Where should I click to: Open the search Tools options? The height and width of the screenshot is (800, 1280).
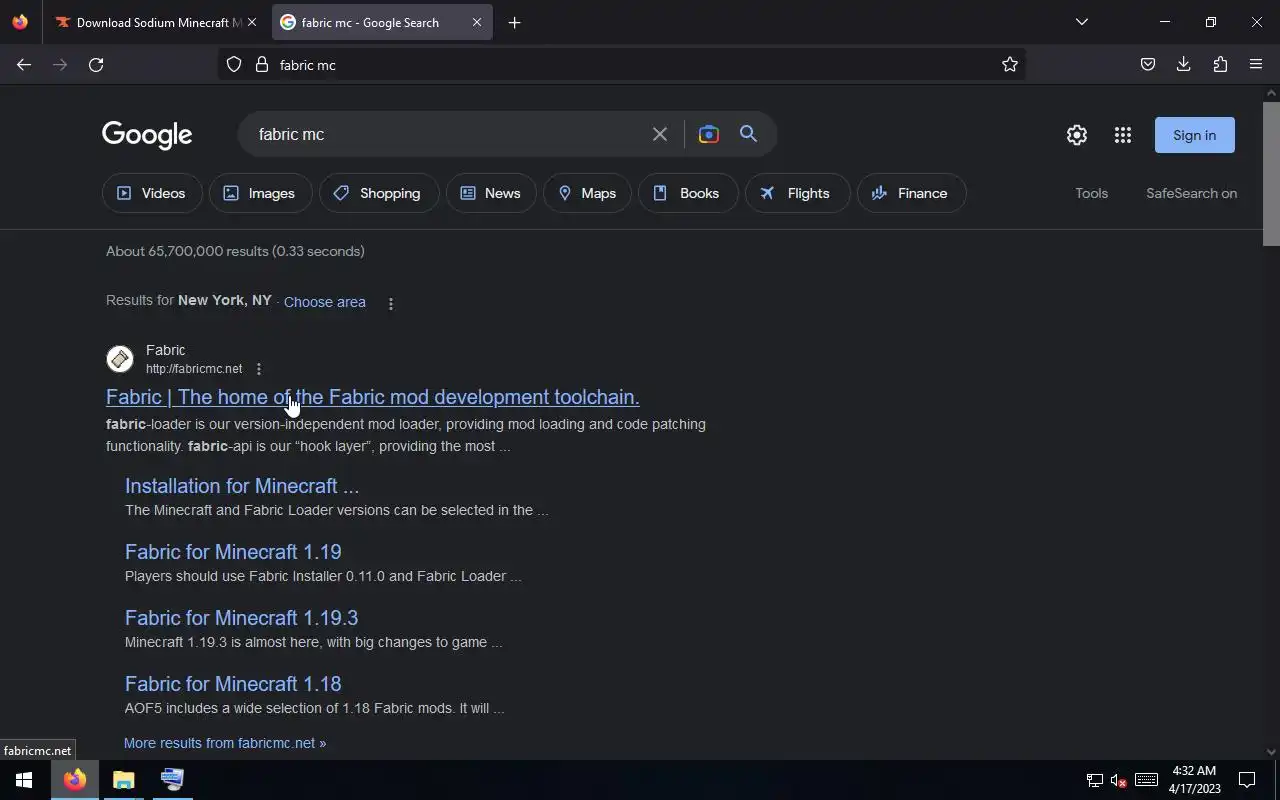(1092, 193)
